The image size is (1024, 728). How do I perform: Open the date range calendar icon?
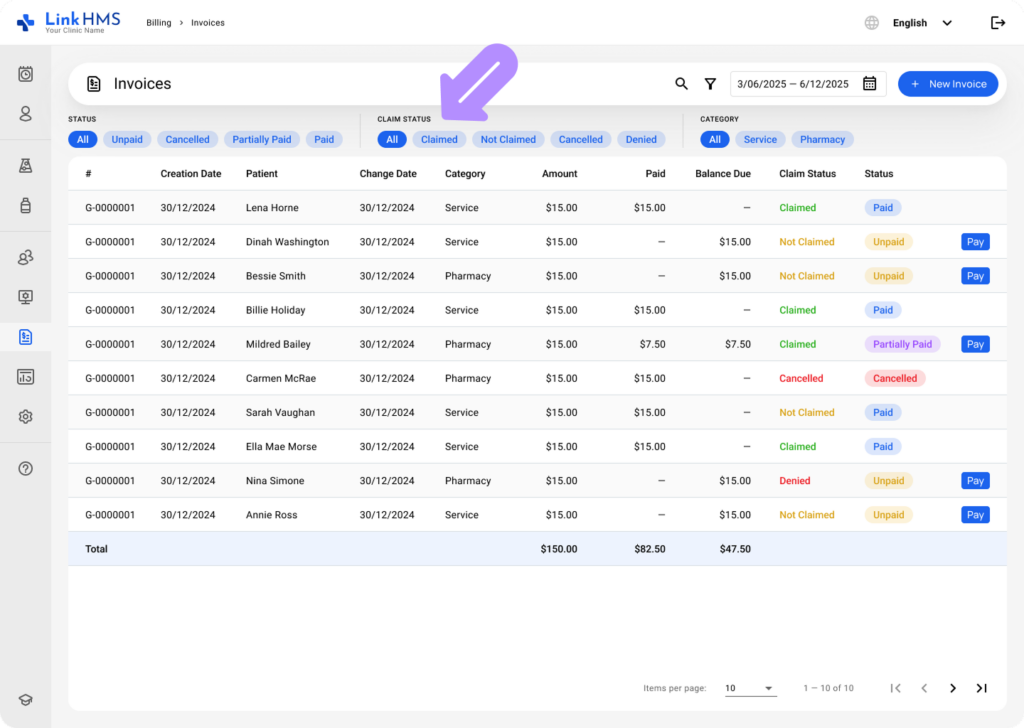click(x=869, y=84)
